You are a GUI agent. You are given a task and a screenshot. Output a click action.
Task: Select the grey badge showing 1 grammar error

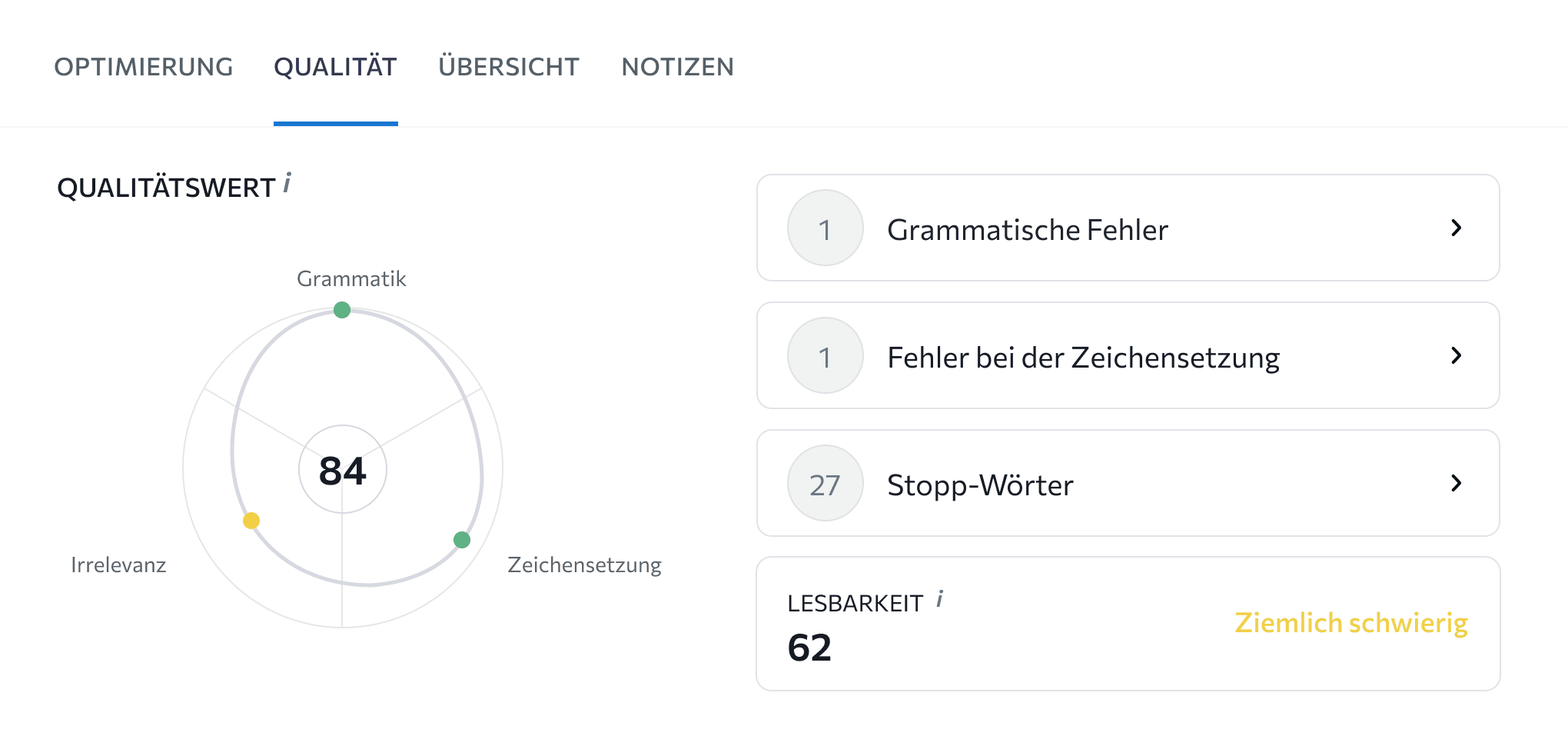click(x=824, y=228)
